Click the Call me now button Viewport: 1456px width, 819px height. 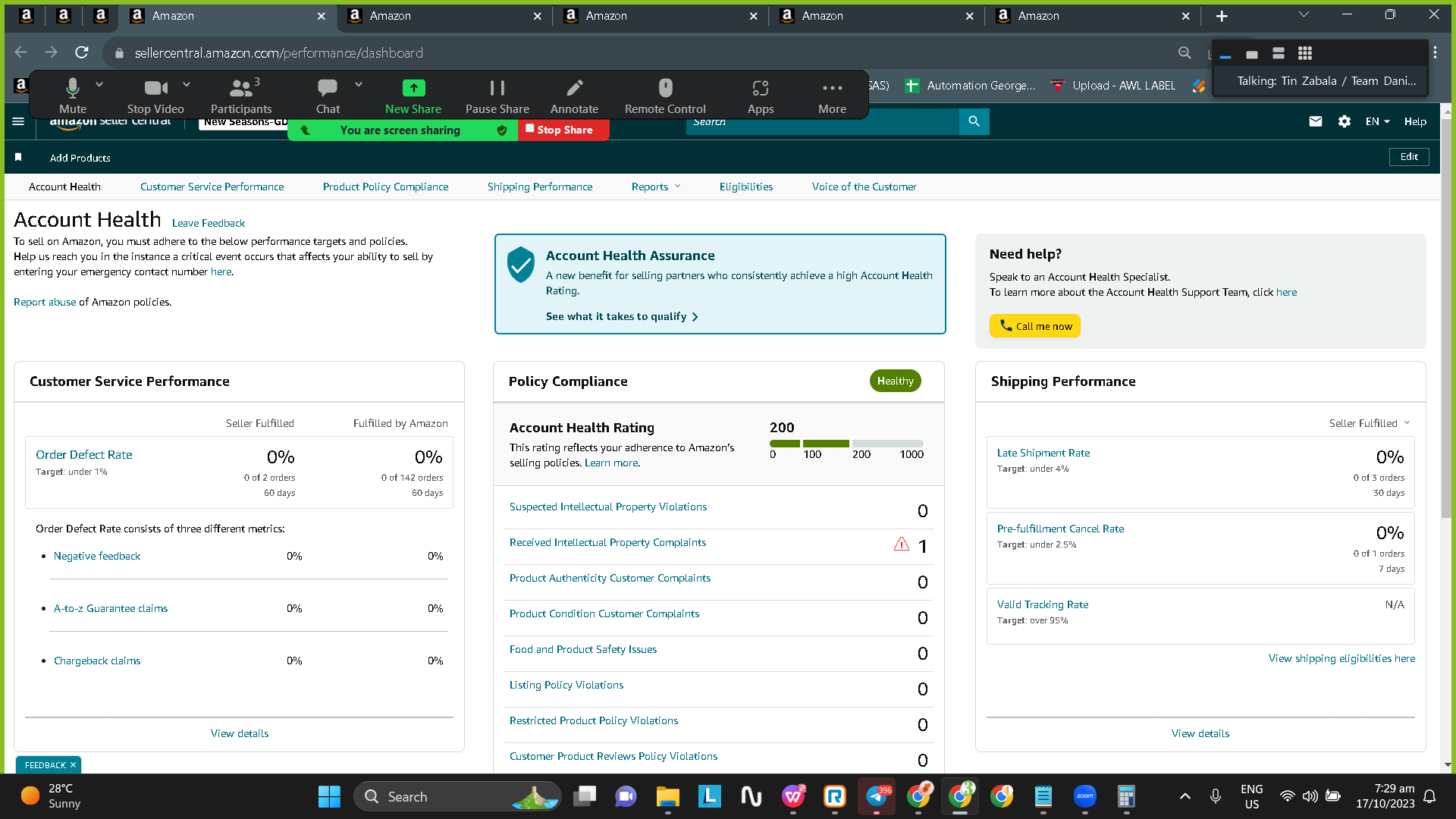tap(1035, 326)
